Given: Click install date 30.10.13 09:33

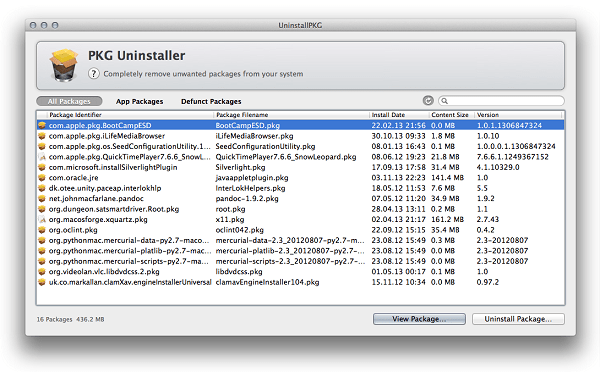Looking at the screenshot, I should point(398,136).
